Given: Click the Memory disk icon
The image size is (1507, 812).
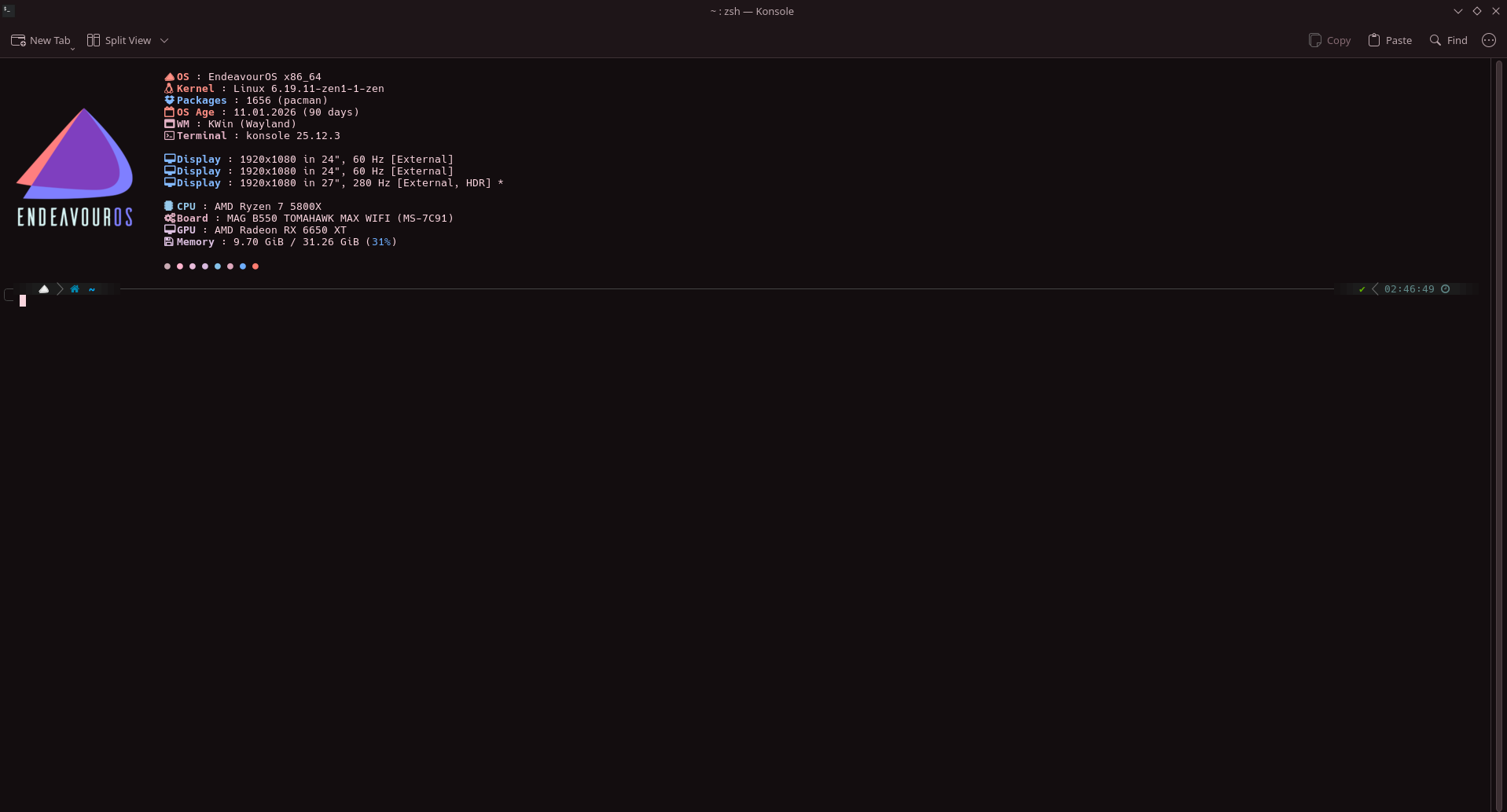Looking at the screenshot, I should (168, 242).
